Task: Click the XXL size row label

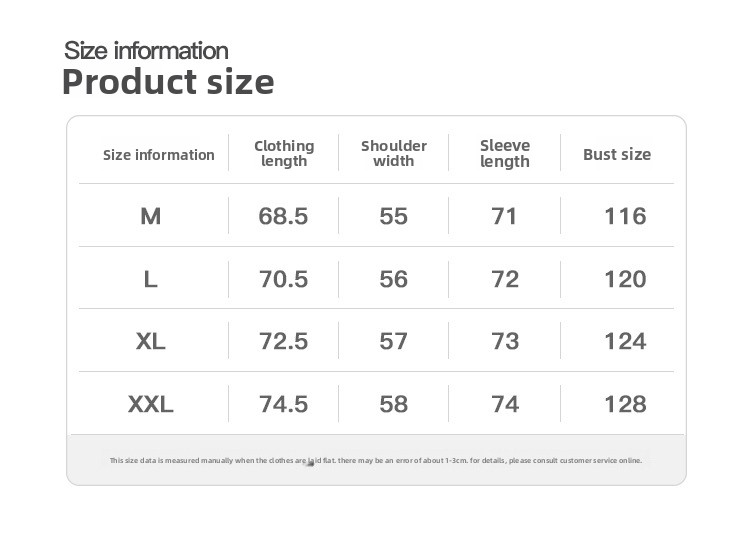Action: (151, 404)
